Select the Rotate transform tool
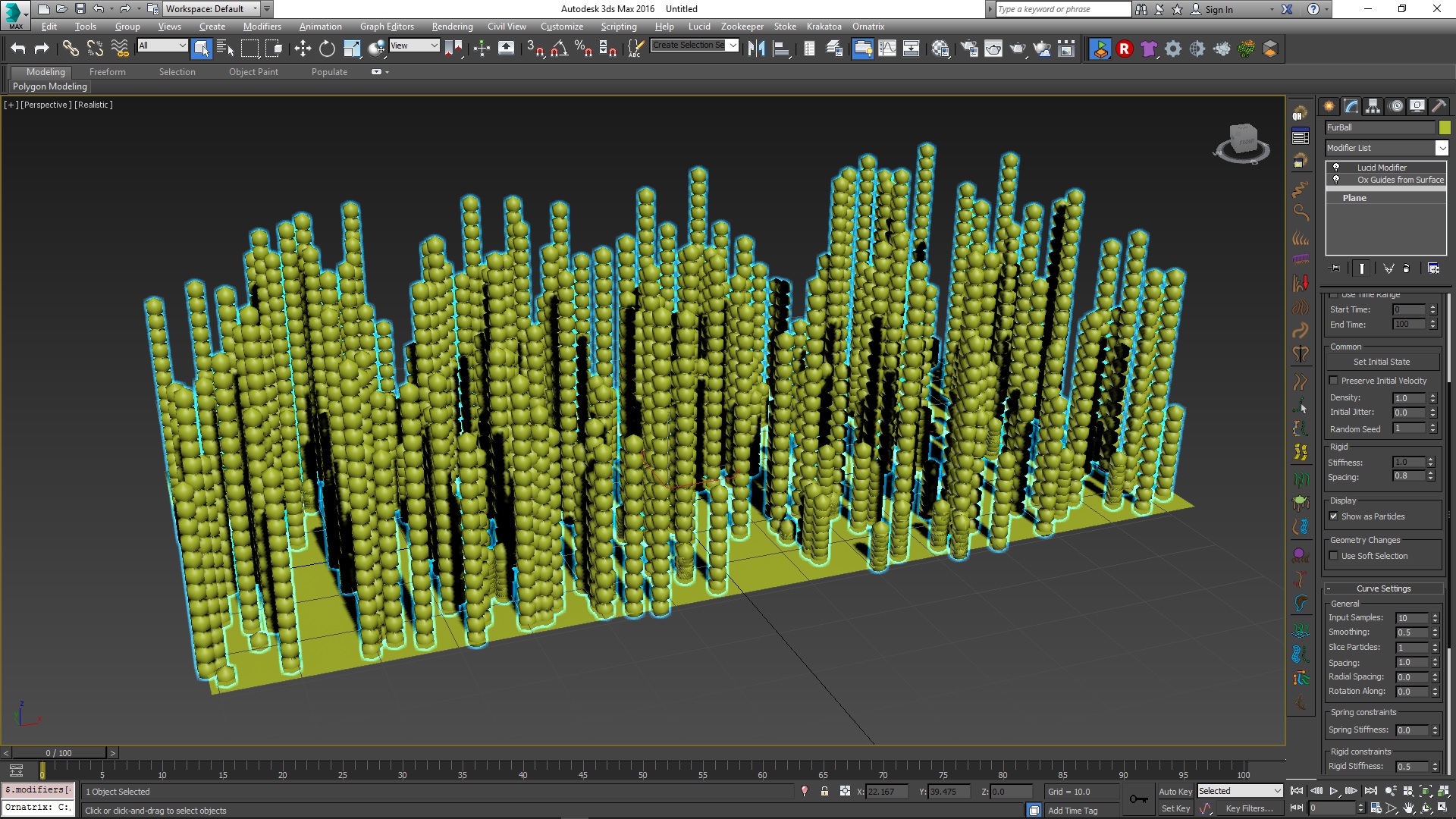 coord(327,49)
